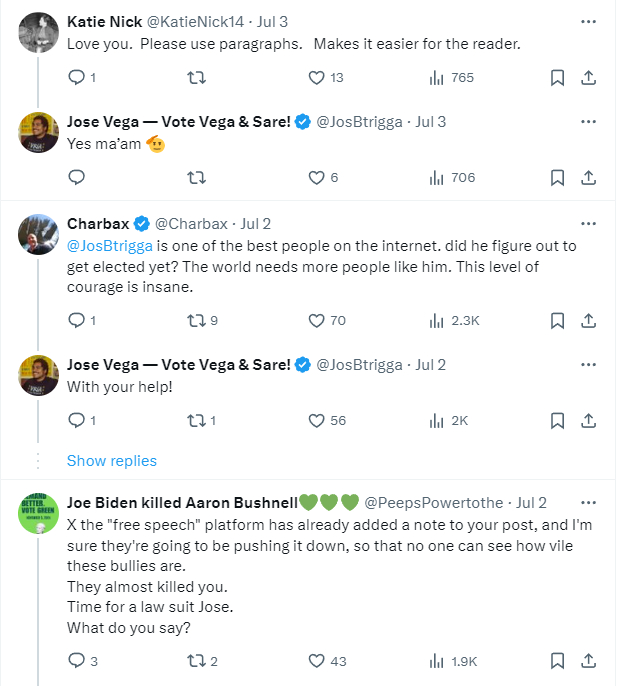The width and height of the screenshot is (620, 686).
Task: Share Katie Nick's tweet
Action: tap(589, 77)
